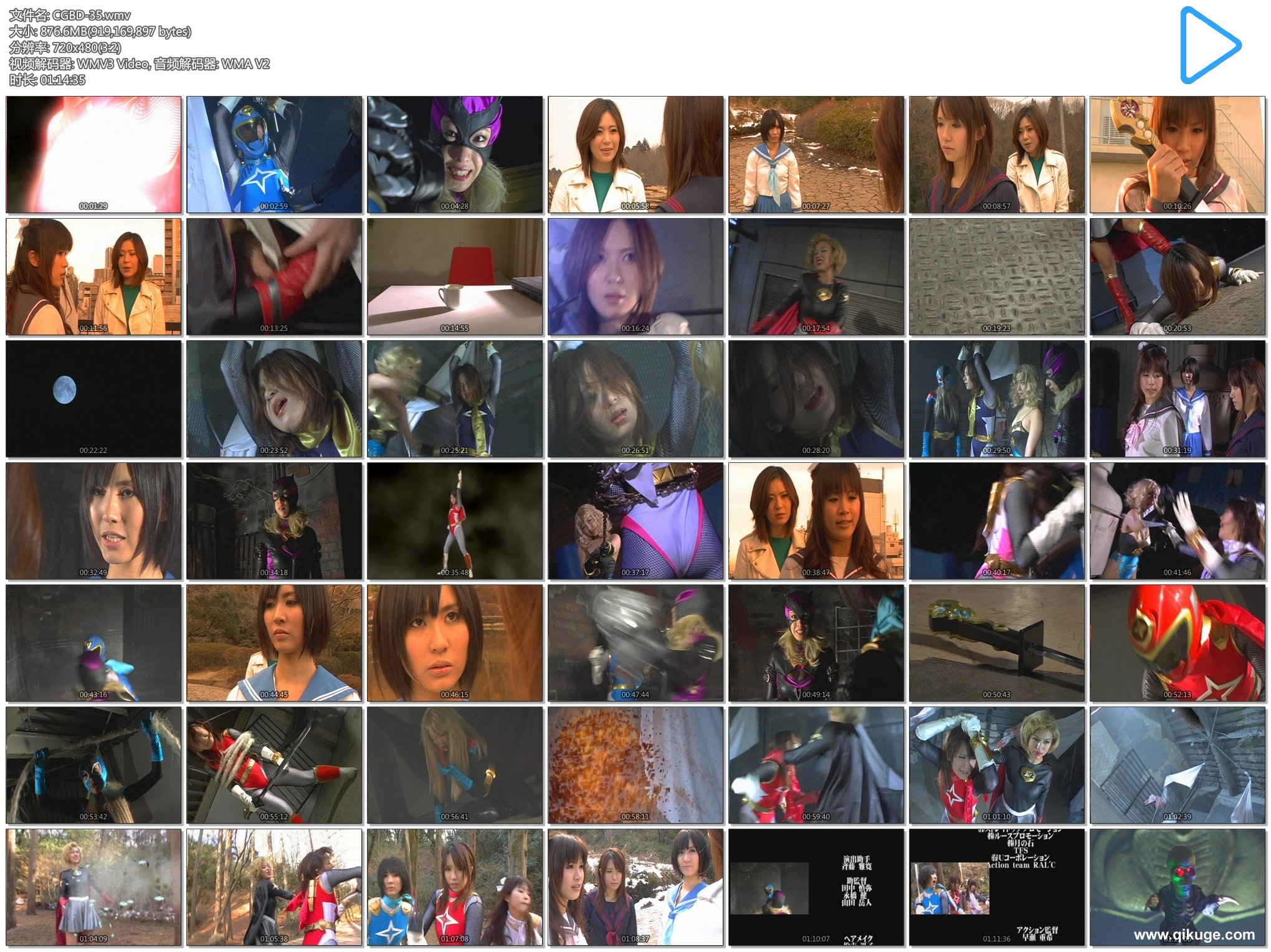Viewport: 1271px width, 952px height.
Task: Click the credits thumbnail at 01:10:07
Action: click(x=816, y=887)
